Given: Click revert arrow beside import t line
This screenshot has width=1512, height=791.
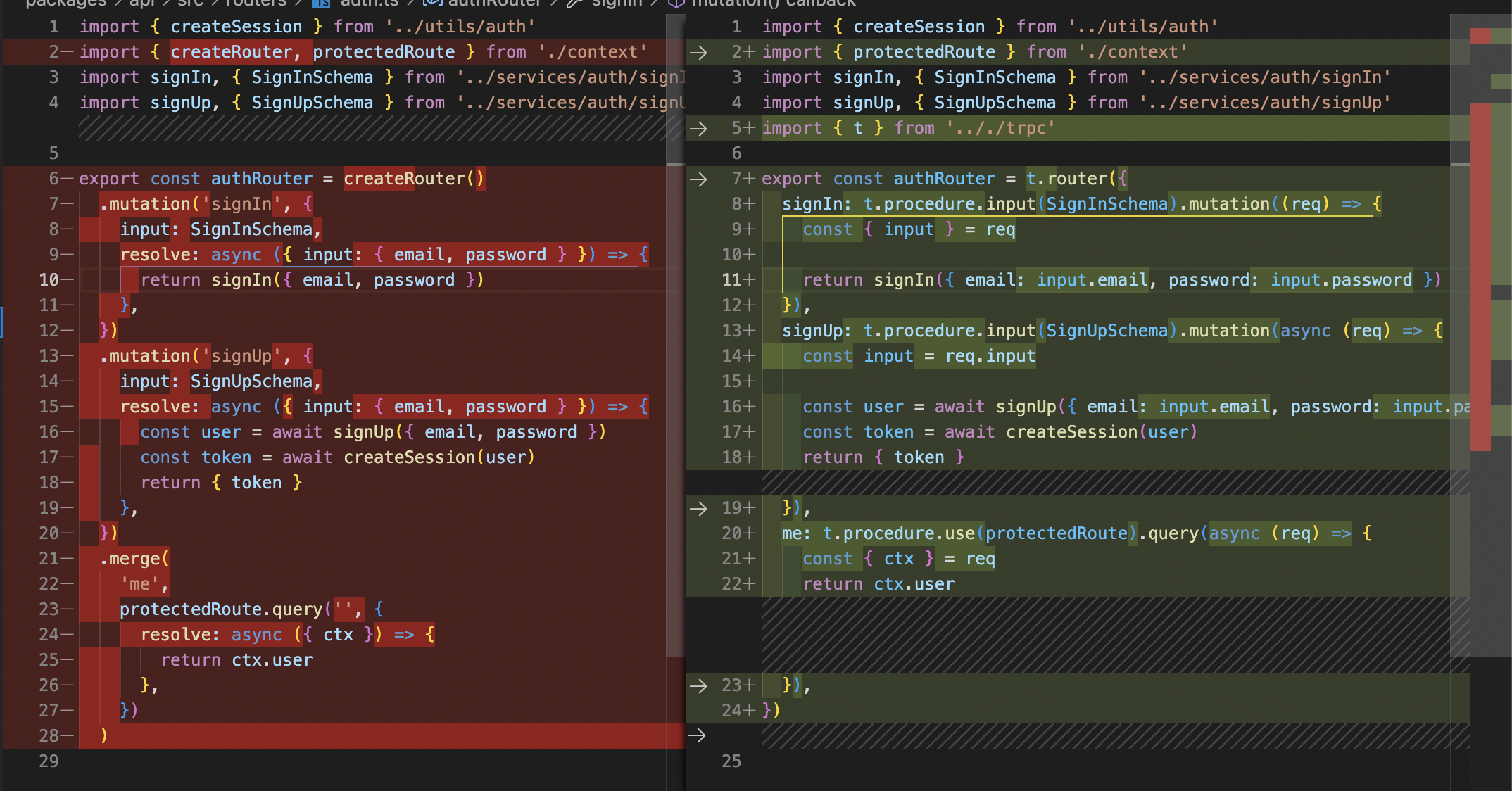Looking at the screenshot, I should 698,128.
